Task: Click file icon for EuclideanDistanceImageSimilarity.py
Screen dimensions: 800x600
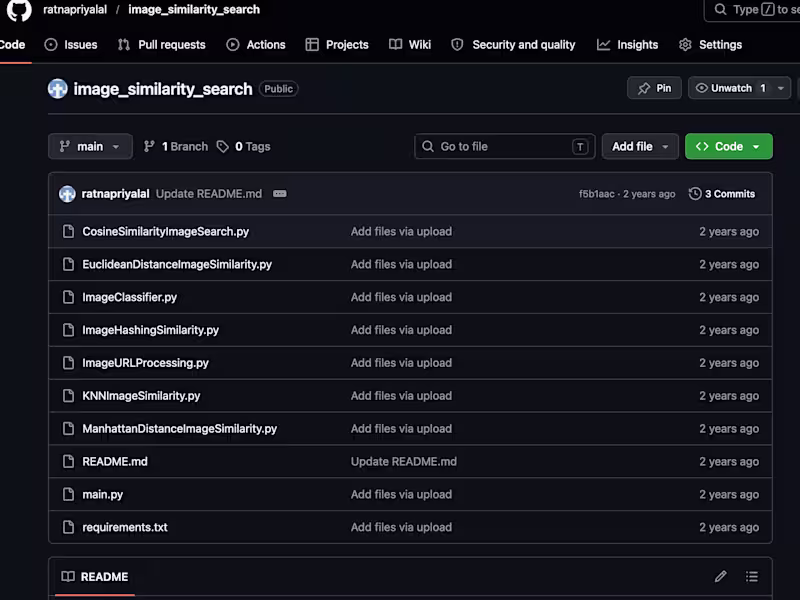Action: coord(68,264)
